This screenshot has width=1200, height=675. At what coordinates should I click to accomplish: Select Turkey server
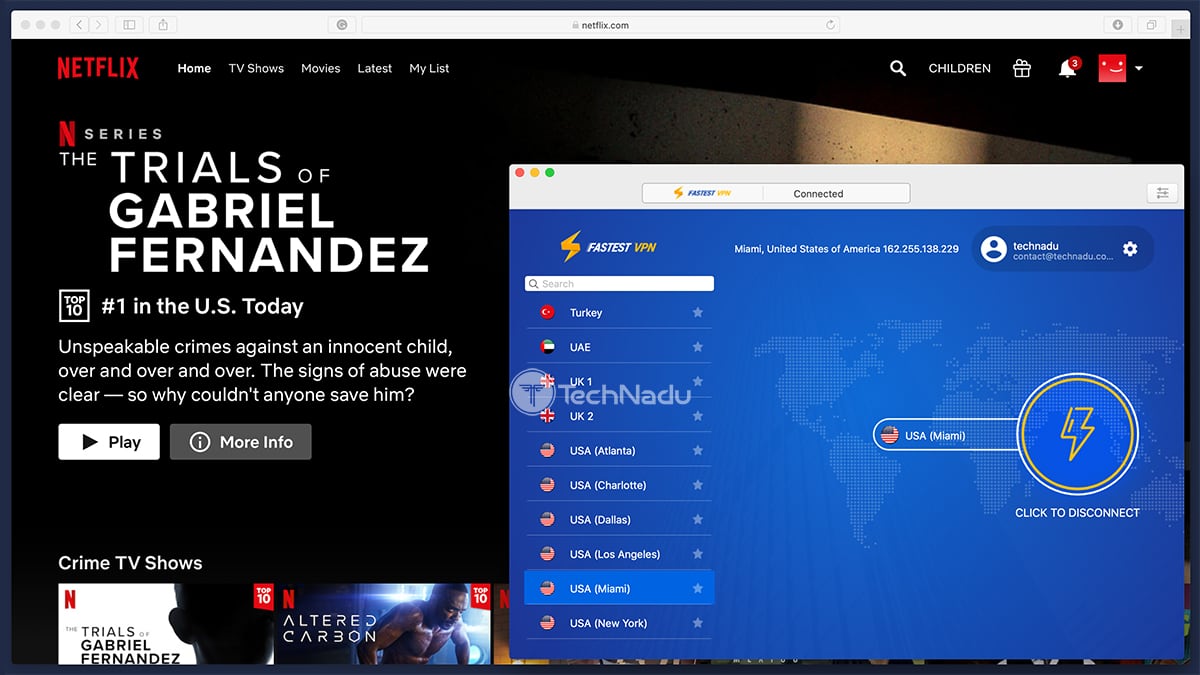(x=619, y=312)
